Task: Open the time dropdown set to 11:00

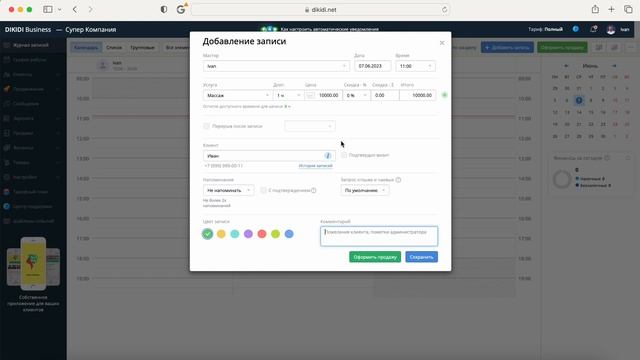Action: coord(415,66)
